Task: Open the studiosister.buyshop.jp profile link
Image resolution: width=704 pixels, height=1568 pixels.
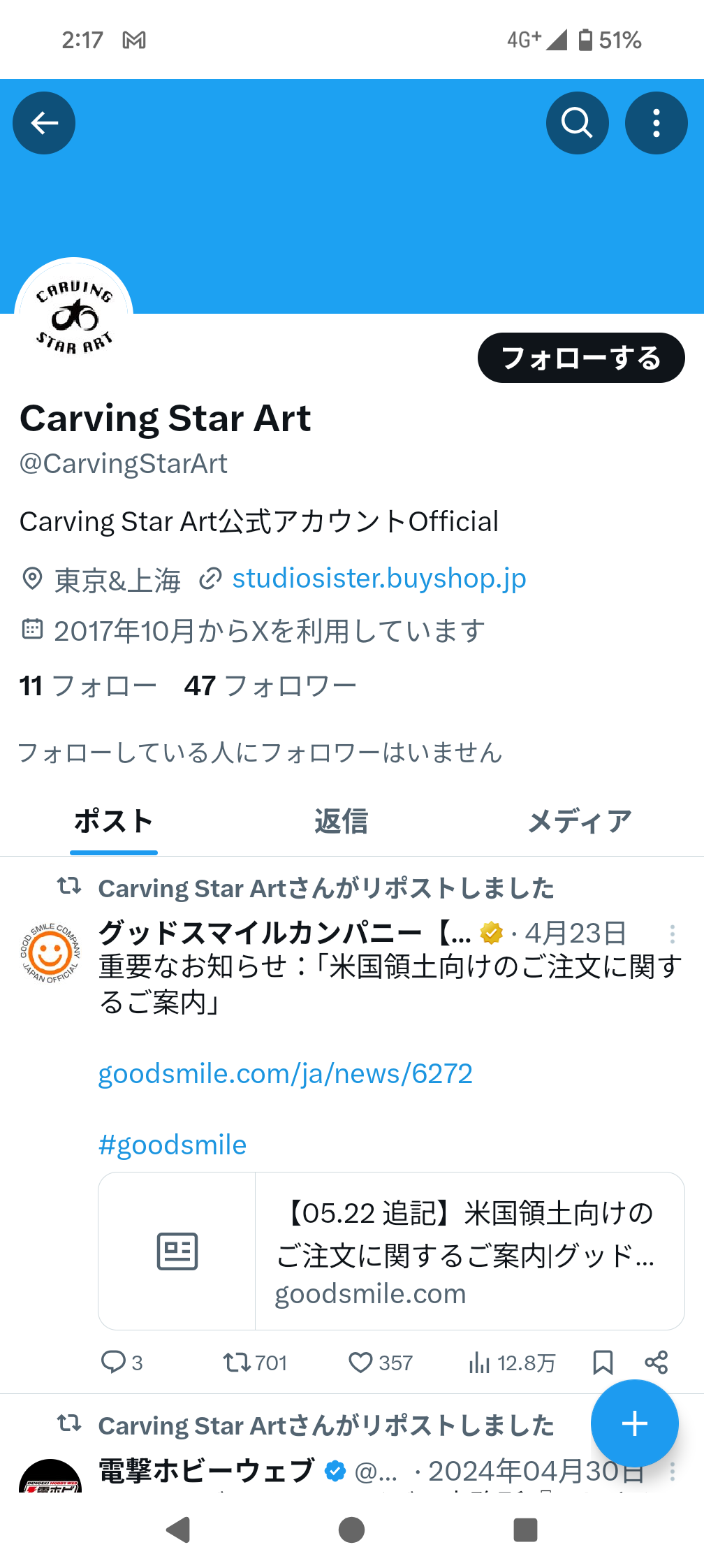Action: point(379,579)
